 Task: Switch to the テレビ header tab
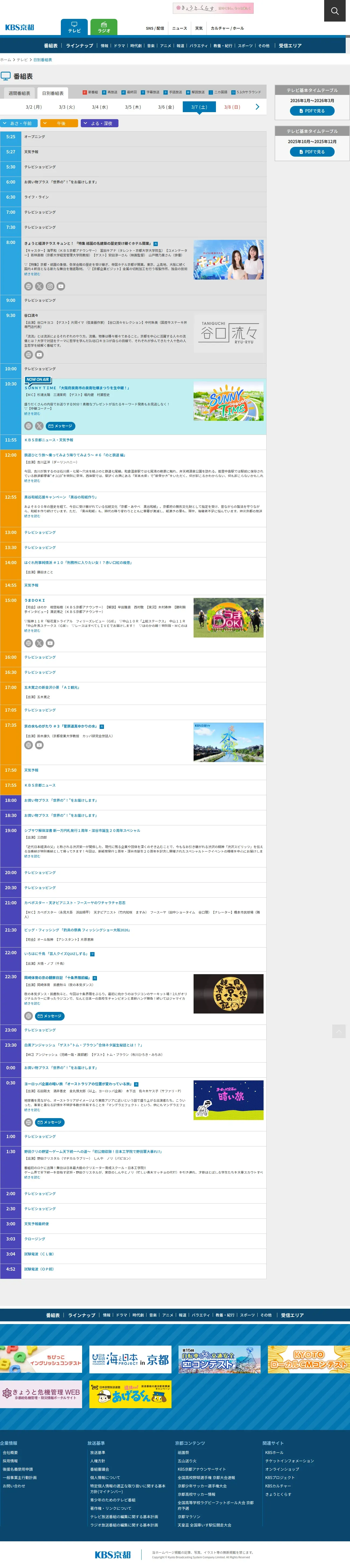coord(74,27)
